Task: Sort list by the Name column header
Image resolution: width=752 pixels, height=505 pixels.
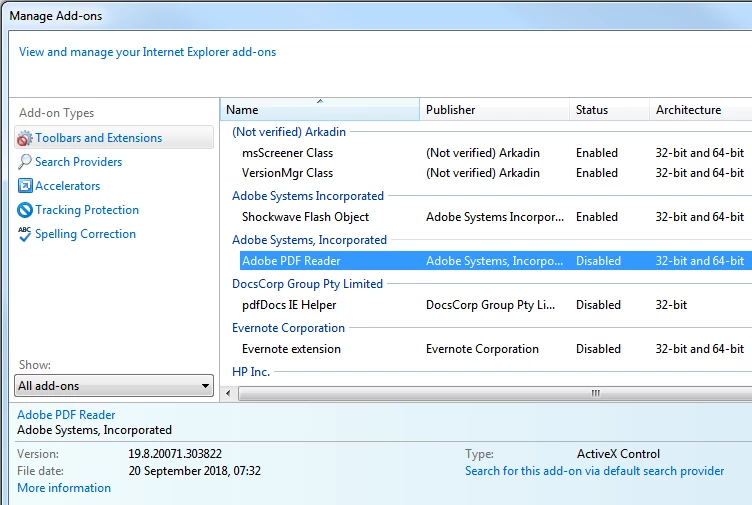Action: [320, 110]
